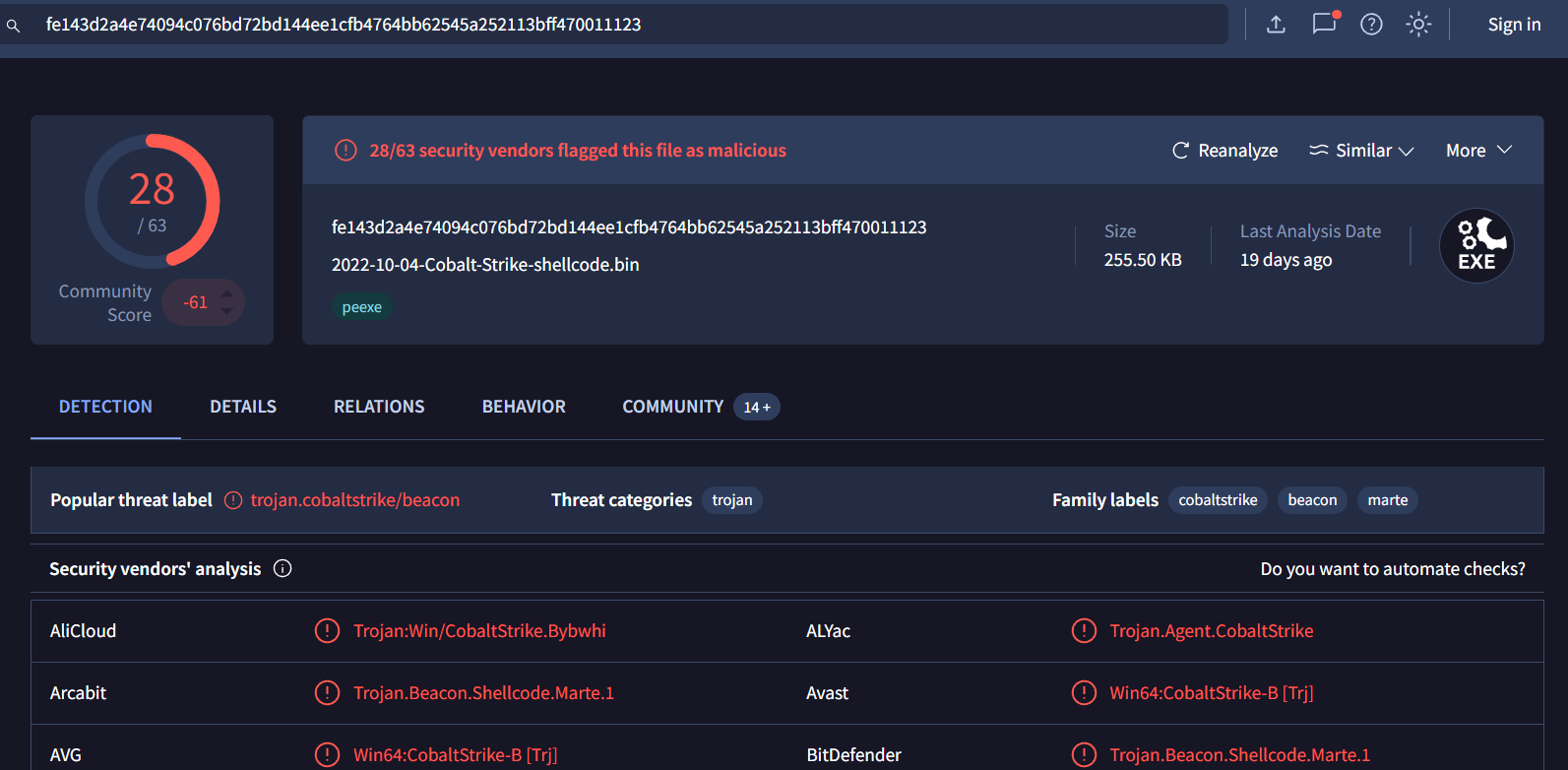Click the filename 2022-10-04-Cobalt-Strike-shellcode.bin
This screenshot has height=770, width=1568.
click(x=485, y=265)
